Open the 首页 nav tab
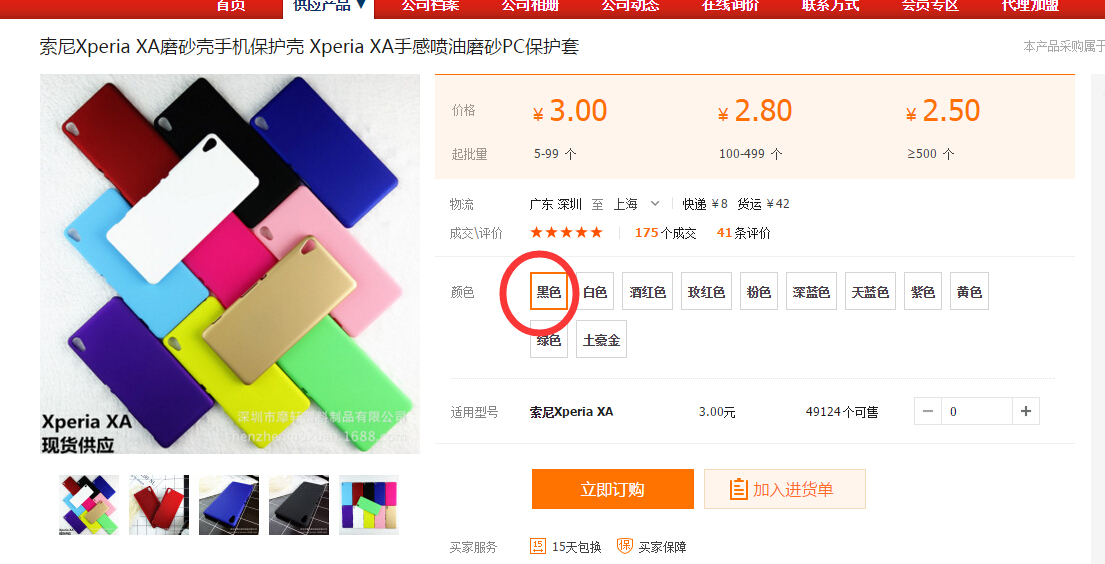Viewport: 1105px width, 564px height. (x=231, y=6)
